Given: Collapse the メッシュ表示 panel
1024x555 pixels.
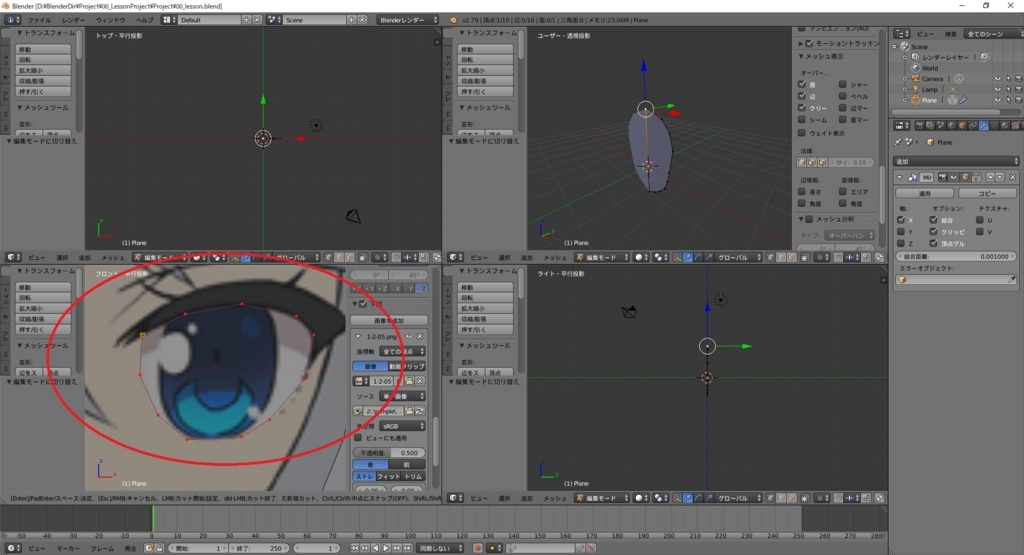Looking at the screenshot, I should (x=801, y=57).
